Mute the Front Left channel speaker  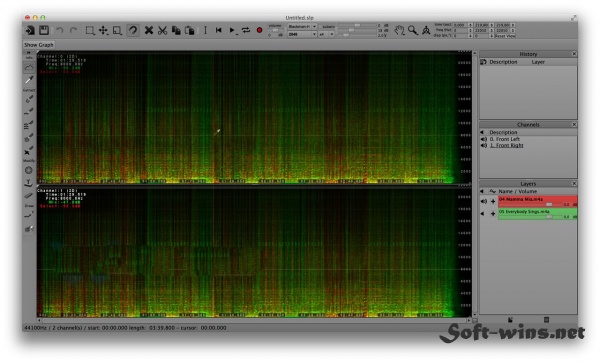tap(484, 139)
